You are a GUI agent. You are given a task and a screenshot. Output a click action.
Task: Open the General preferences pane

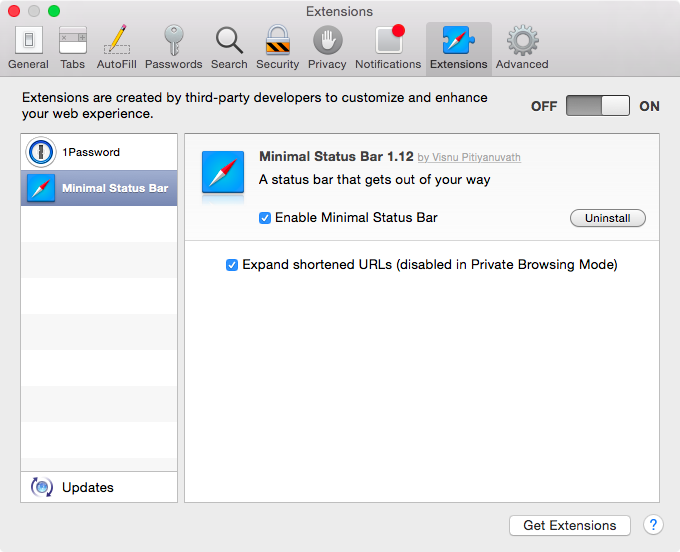click(29, 48)
